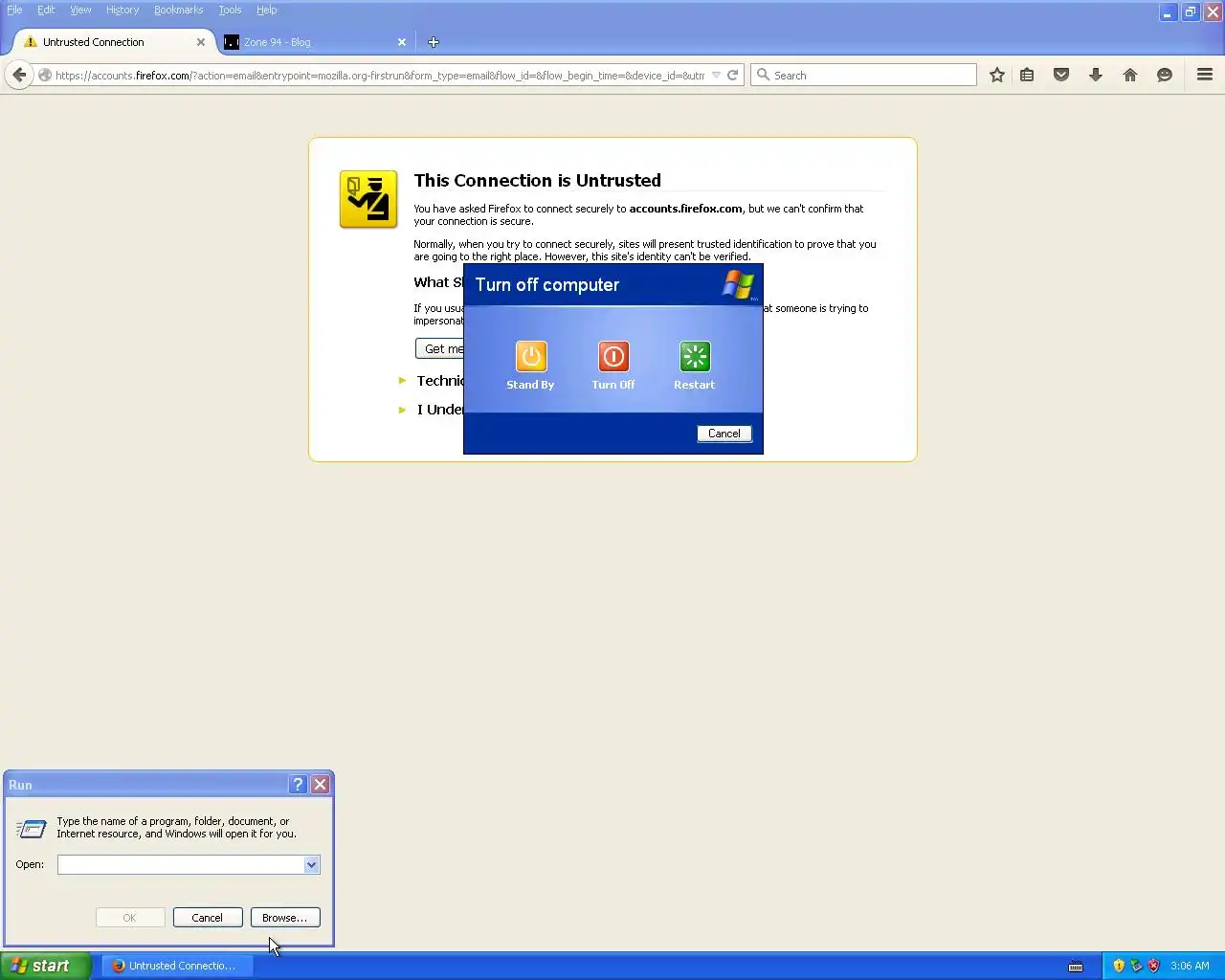Screen dimensions: 1225x980
Task: Expand I Understand the Risks arrow
Action: tap(402, 410)
